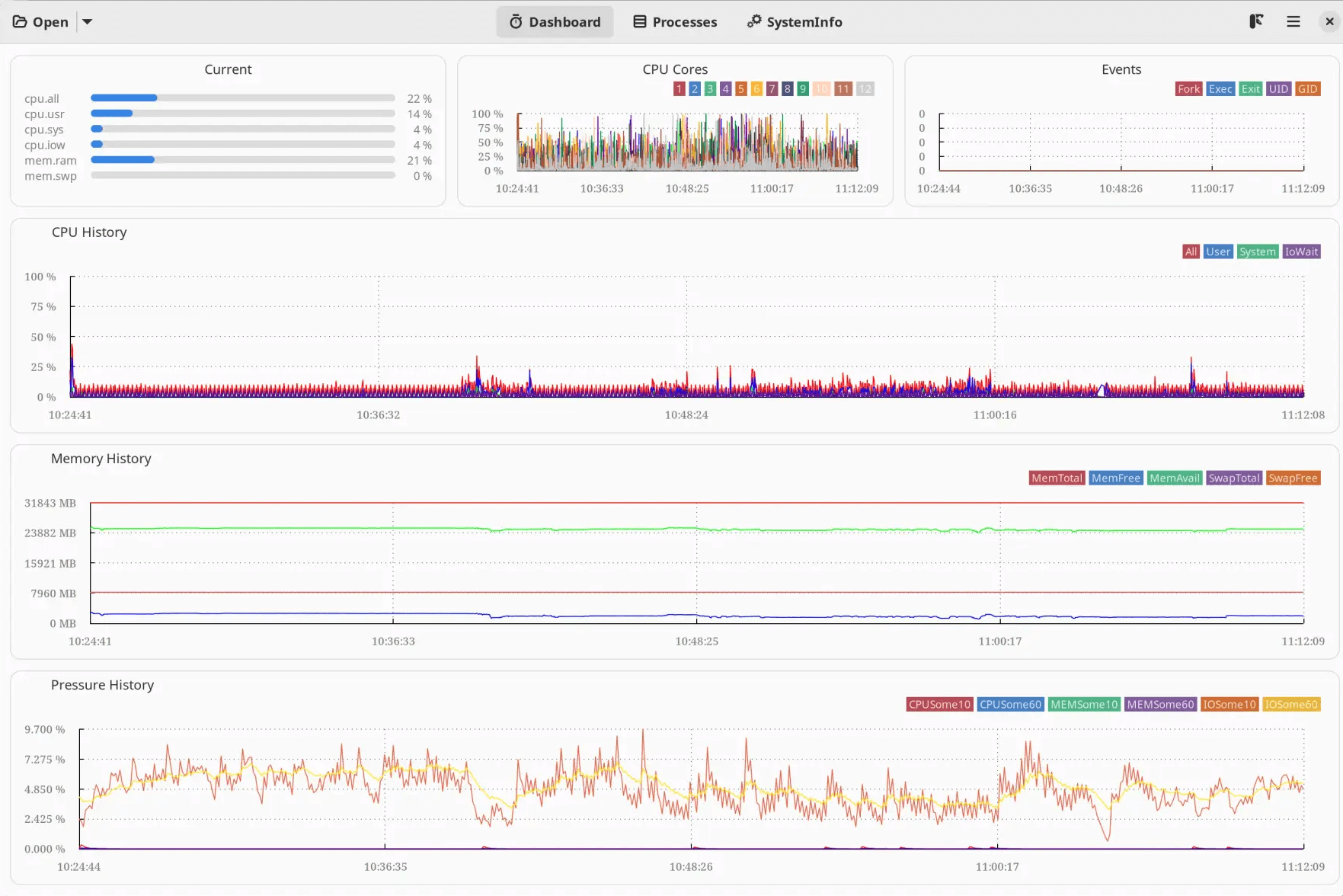Toggle the All series in CPU History
Screen dimensions: 1343x896
tap(1191, 252)
